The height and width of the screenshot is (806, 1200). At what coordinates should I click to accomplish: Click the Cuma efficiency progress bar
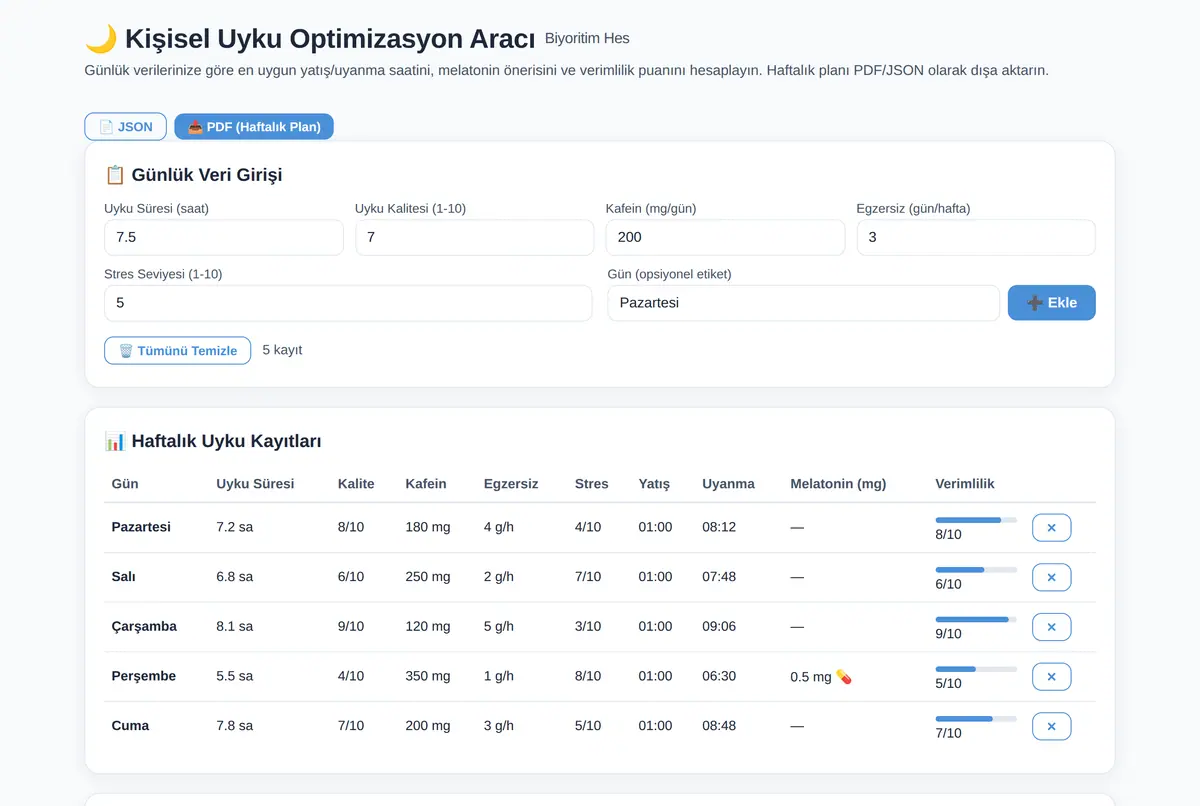(976, 719)
